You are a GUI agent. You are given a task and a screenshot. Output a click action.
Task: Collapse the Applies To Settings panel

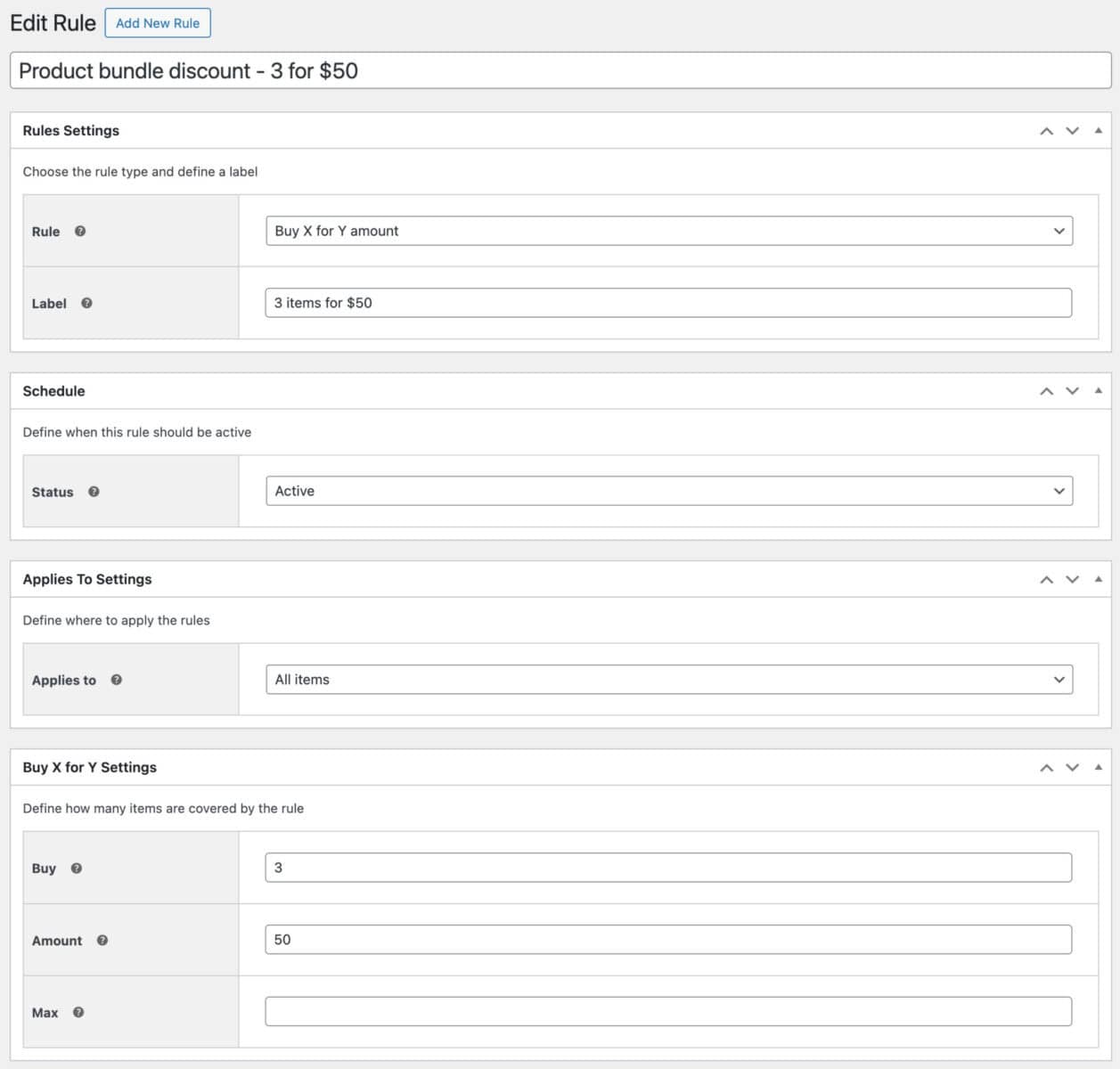coord(1099,579)
